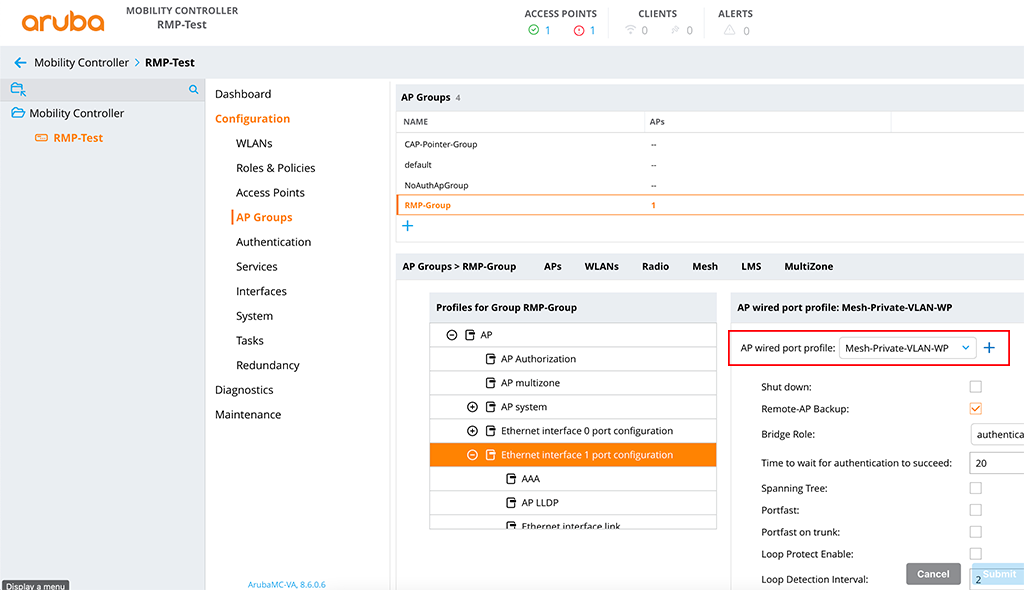Click the filter folder icon above the sidebar
The width and height of the screenshot is (1024, 590).
pyautogui.click(x=16, y=89)
